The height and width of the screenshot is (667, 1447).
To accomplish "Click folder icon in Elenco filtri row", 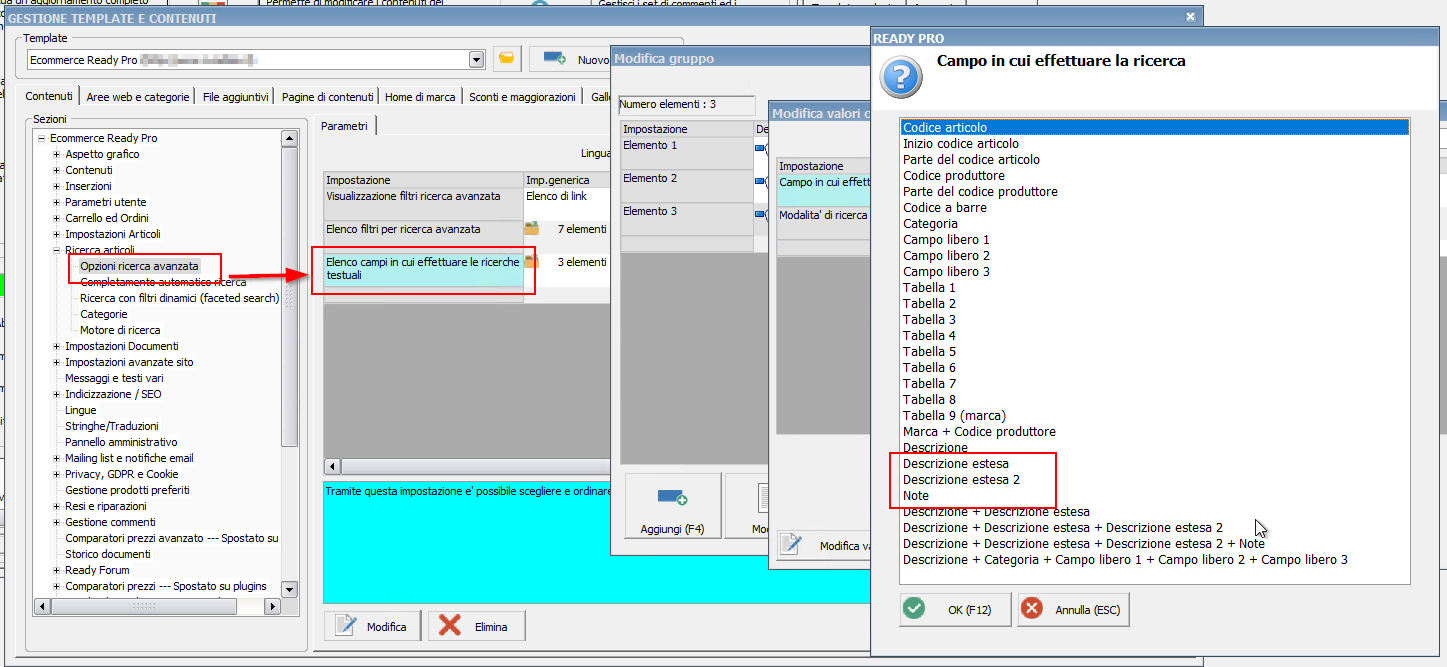I will [x=532, y=229].
